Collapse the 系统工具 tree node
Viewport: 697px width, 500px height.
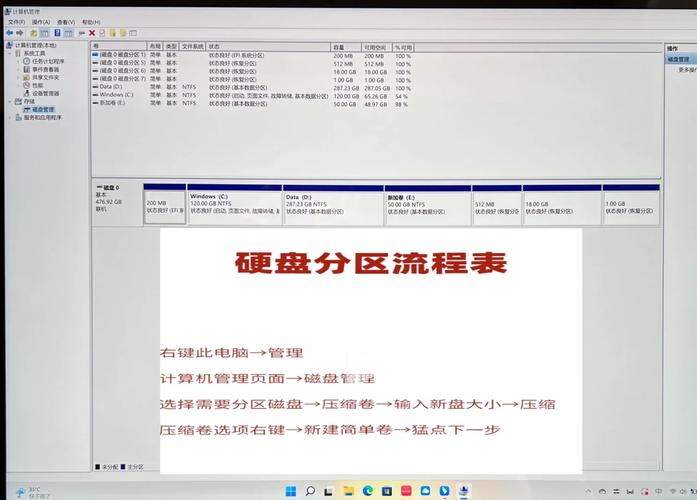(10, 53)
